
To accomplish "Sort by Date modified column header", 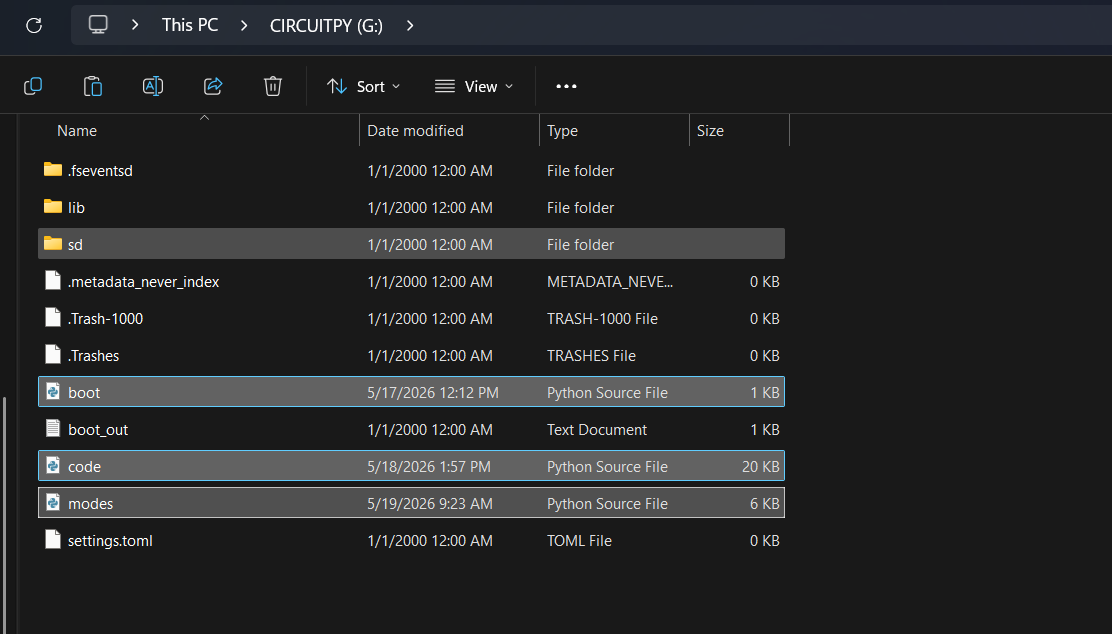I will 415,130.
